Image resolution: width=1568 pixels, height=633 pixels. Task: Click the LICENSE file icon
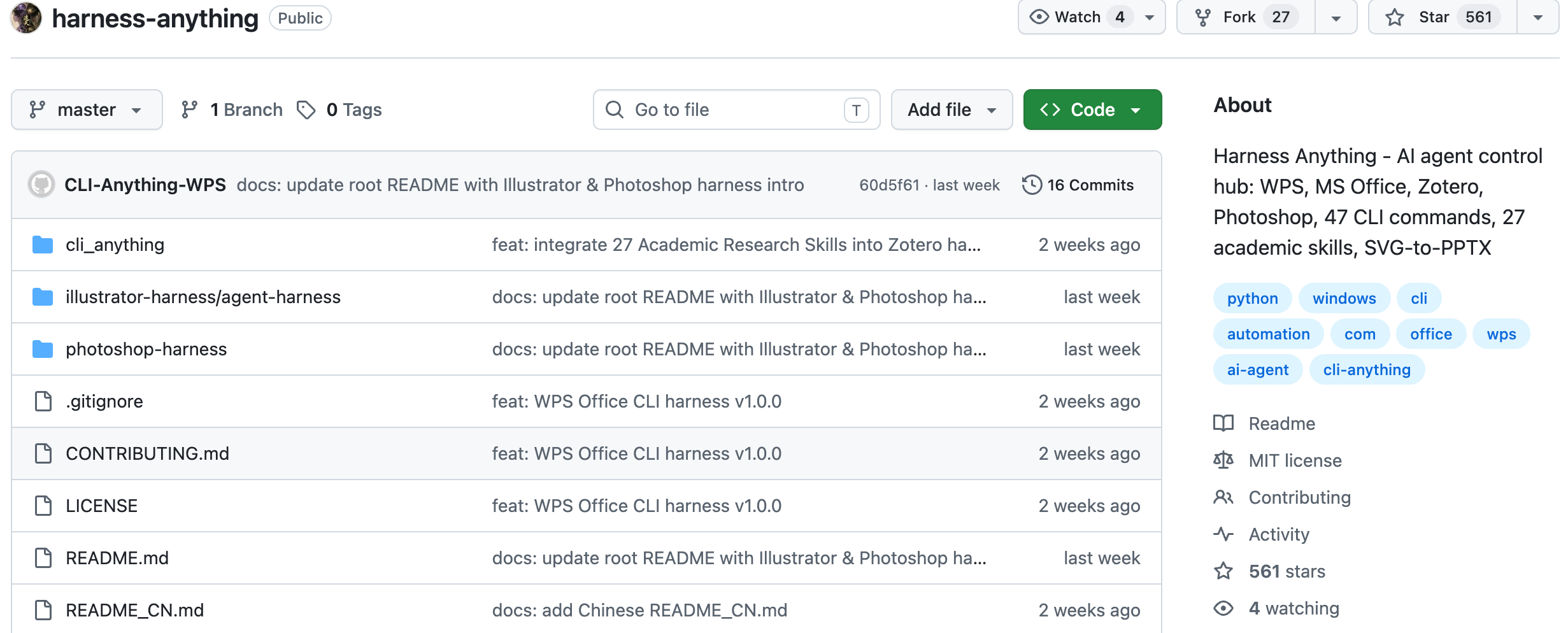pyautogui.click(x=43, y=506)
